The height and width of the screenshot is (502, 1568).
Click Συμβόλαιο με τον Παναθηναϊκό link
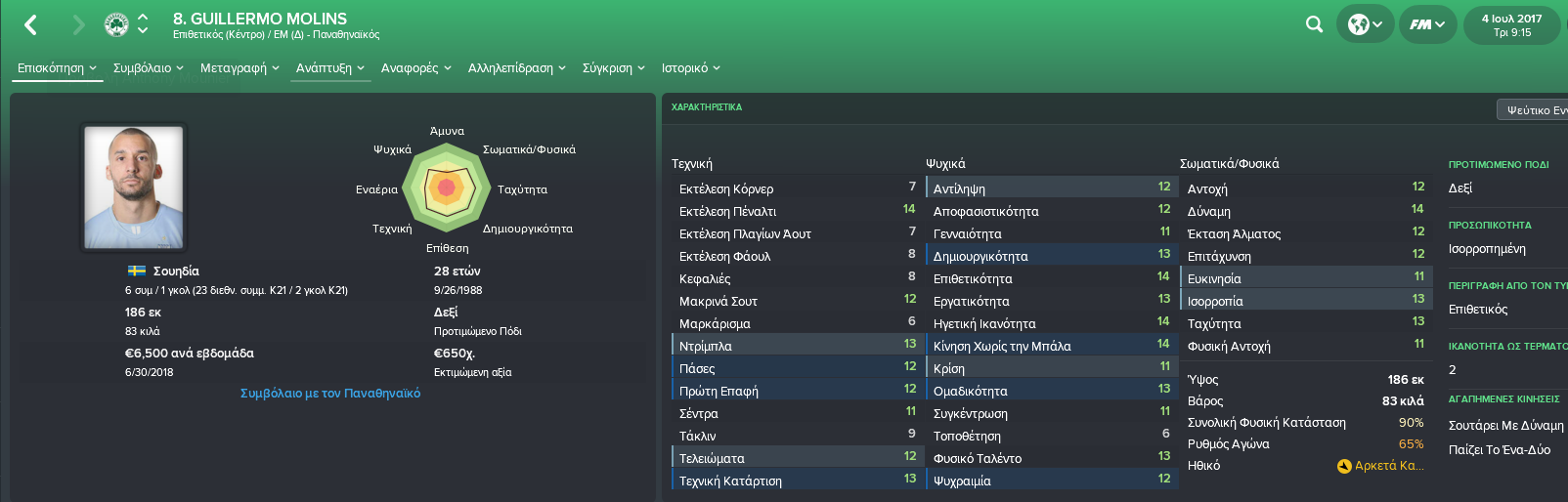(330, 393)
